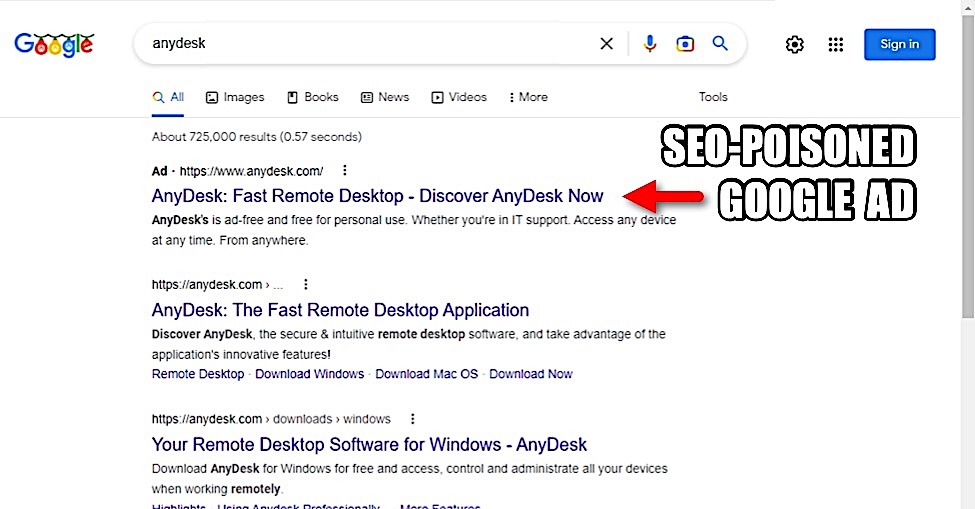Open the Books tab
The image size is (975, 509).
pyautogui.click(x=313, y=97)
